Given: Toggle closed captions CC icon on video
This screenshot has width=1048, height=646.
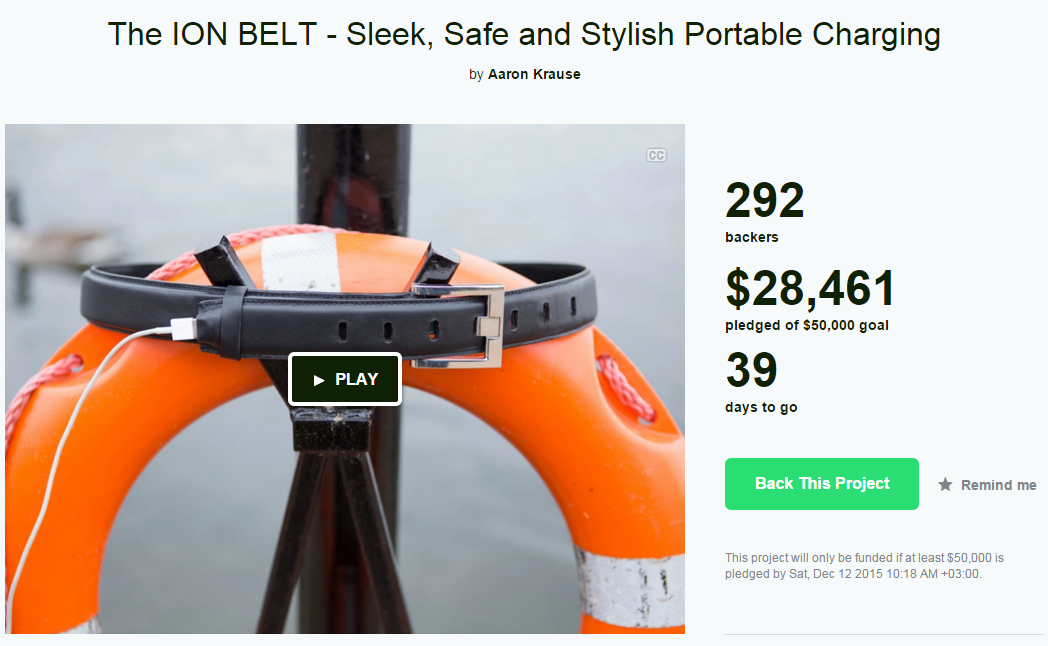Looking at the screenshot, I should click(656, 155).
